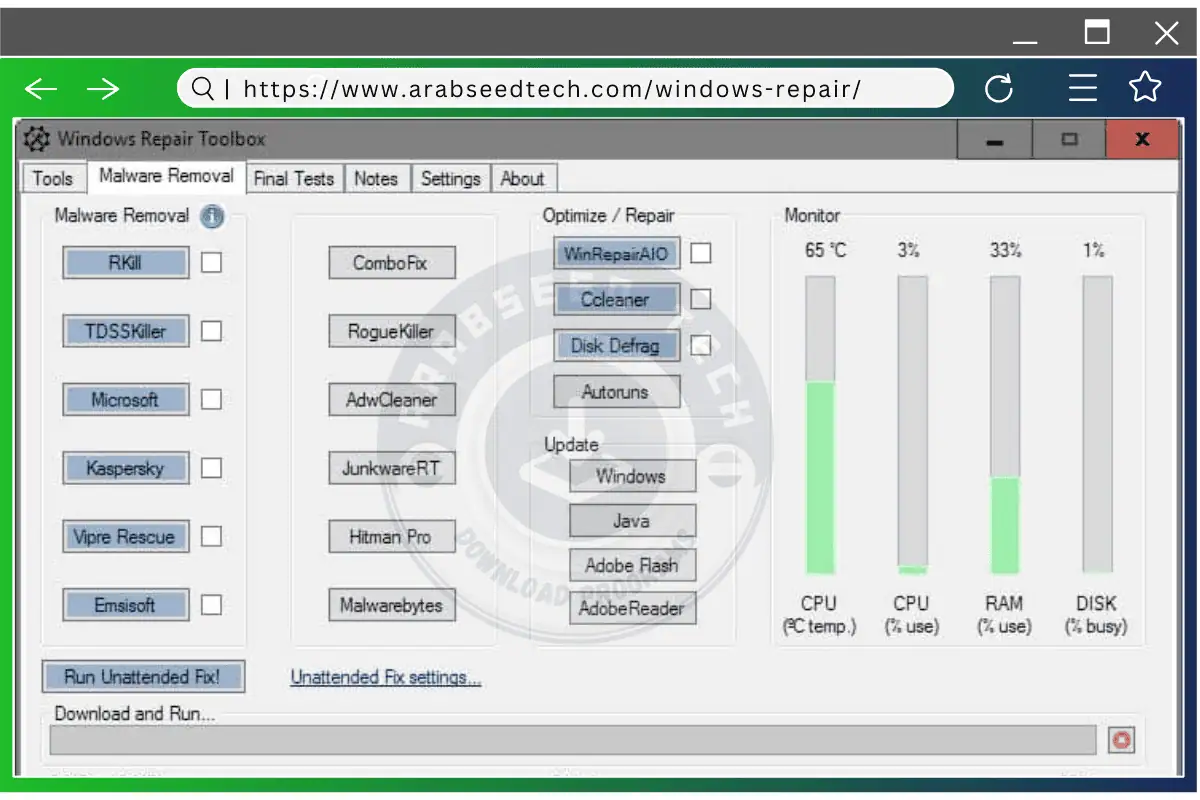Click the Malware Removal info icon

211,216
